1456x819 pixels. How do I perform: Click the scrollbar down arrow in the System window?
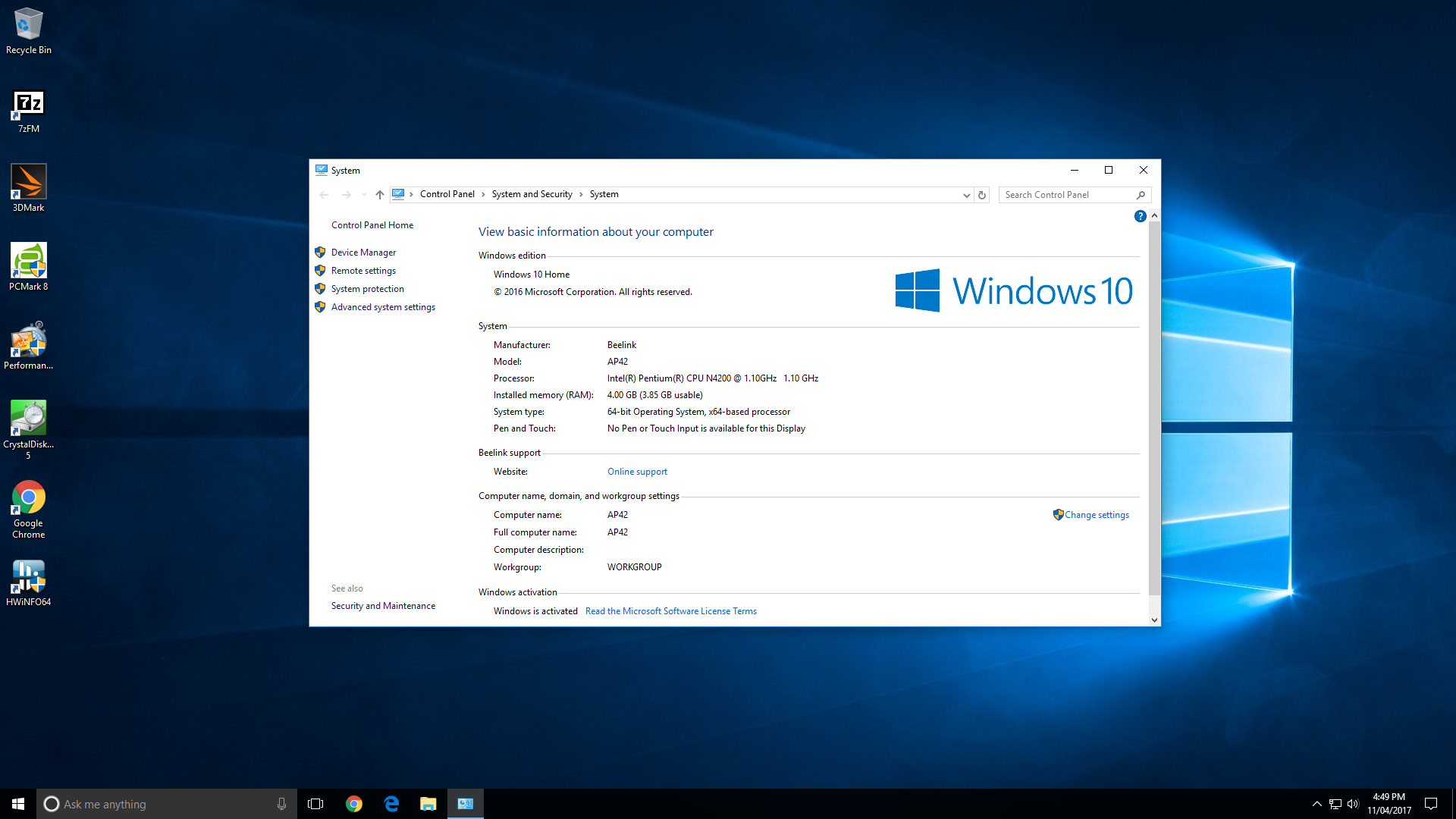pyautogui.click(x=1154, y=620)
